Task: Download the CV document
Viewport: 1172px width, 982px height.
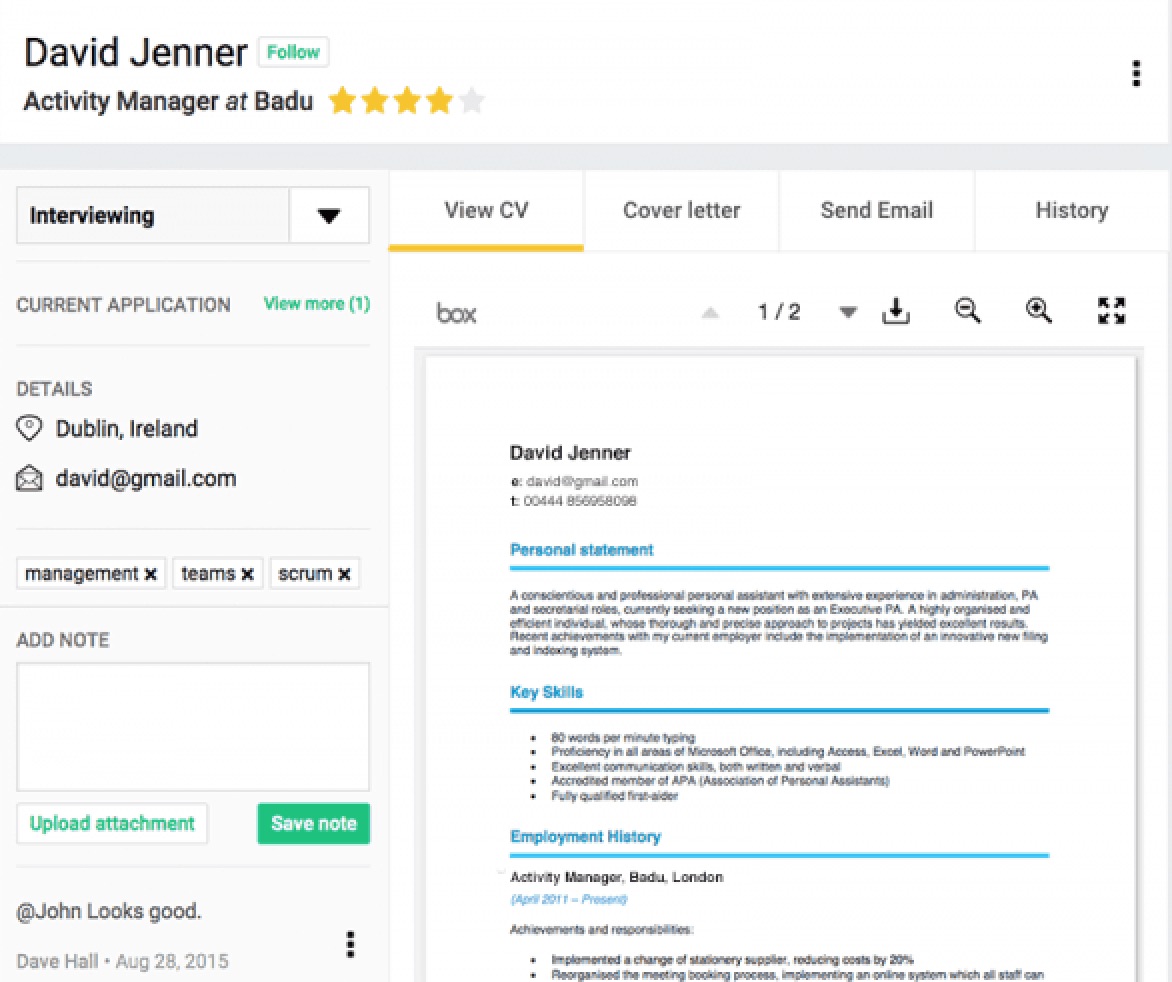Action: 896,312
